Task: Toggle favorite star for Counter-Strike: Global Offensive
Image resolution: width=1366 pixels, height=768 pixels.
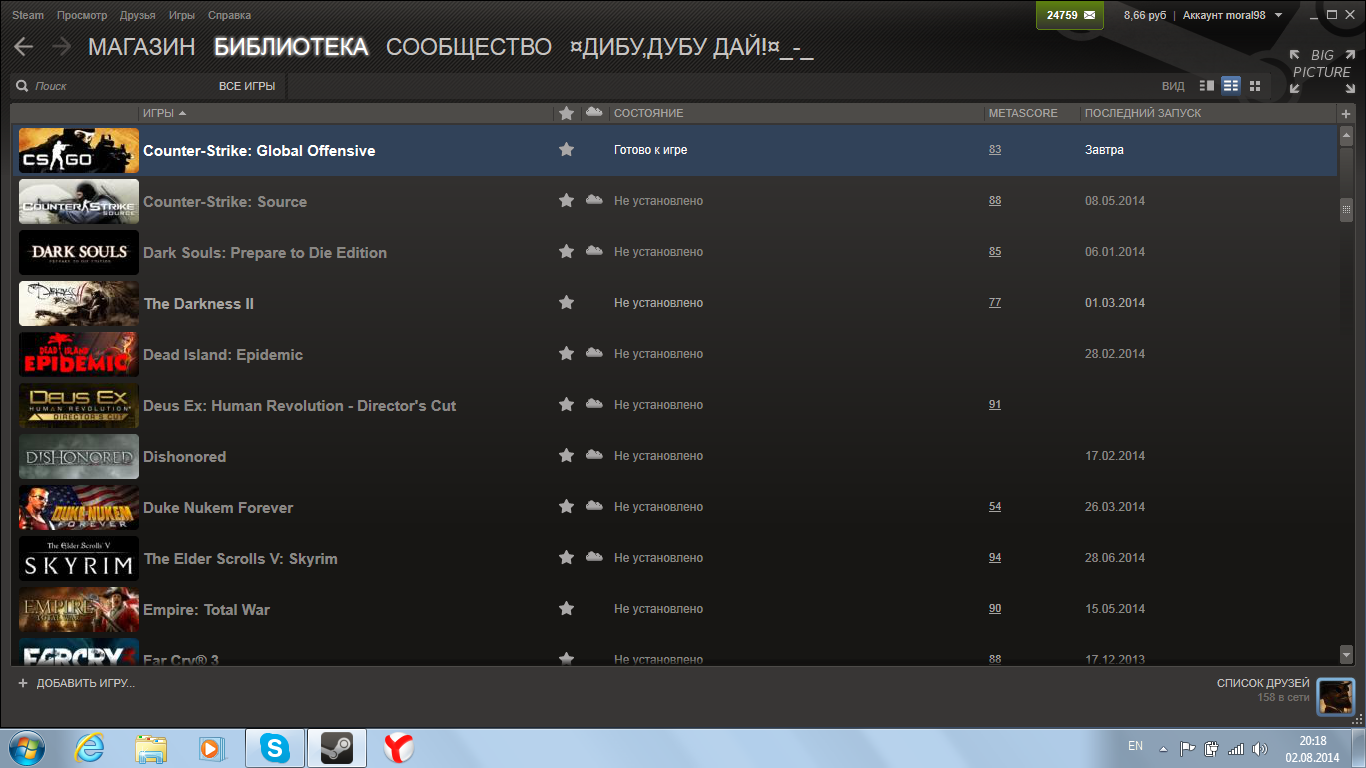Action: (567, 149)
